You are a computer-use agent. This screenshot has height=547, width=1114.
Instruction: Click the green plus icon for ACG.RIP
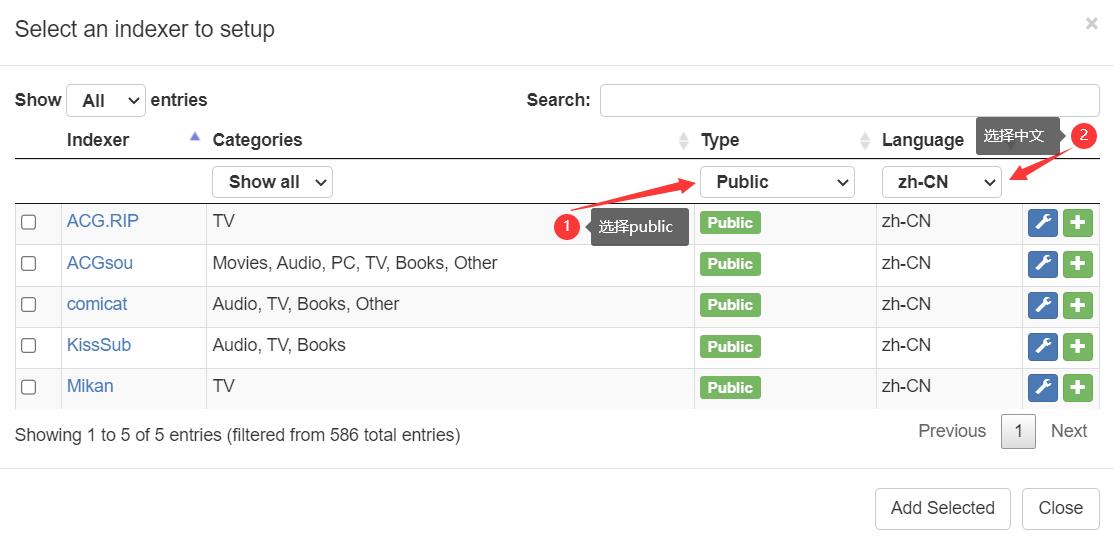click(1077, 223)
